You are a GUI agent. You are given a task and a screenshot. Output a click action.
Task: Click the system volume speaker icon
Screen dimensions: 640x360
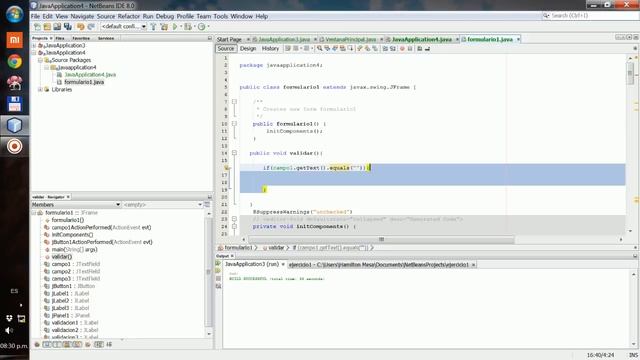click(9, 330)
